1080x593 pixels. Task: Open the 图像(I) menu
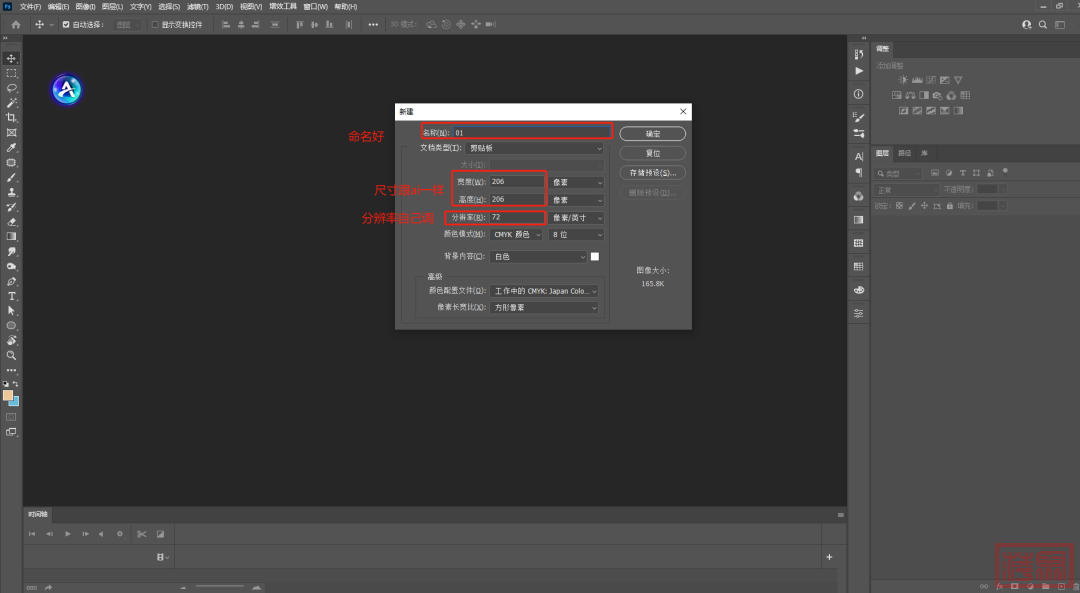point(85,6)
